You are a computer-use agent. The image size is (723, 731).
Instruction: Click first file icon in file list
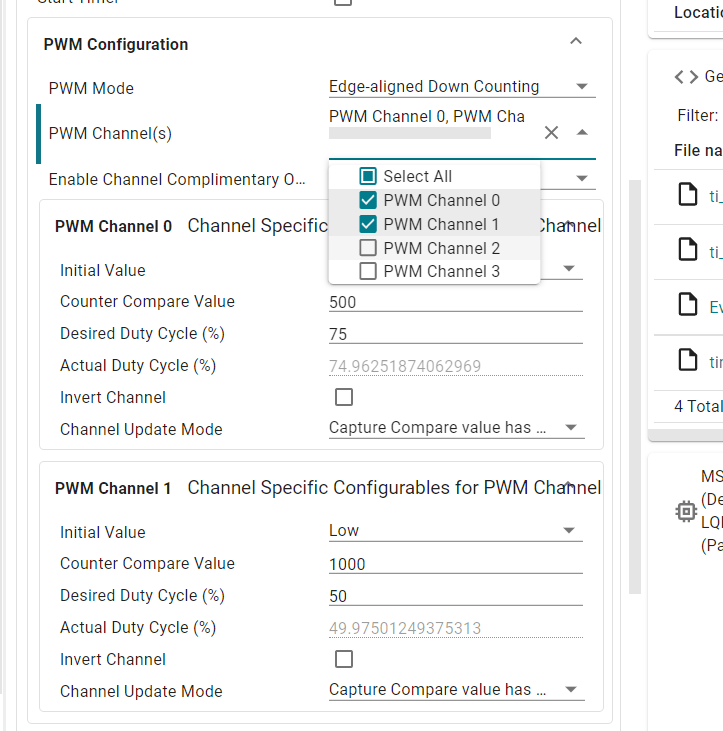coord(687,194)
